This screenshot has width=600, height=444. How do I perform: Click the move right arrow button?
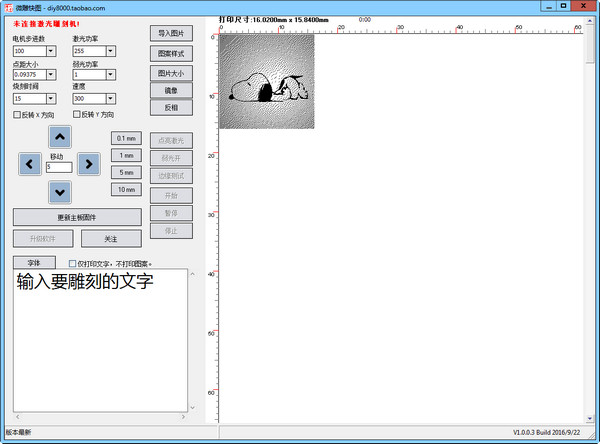[x=89, y=164]
